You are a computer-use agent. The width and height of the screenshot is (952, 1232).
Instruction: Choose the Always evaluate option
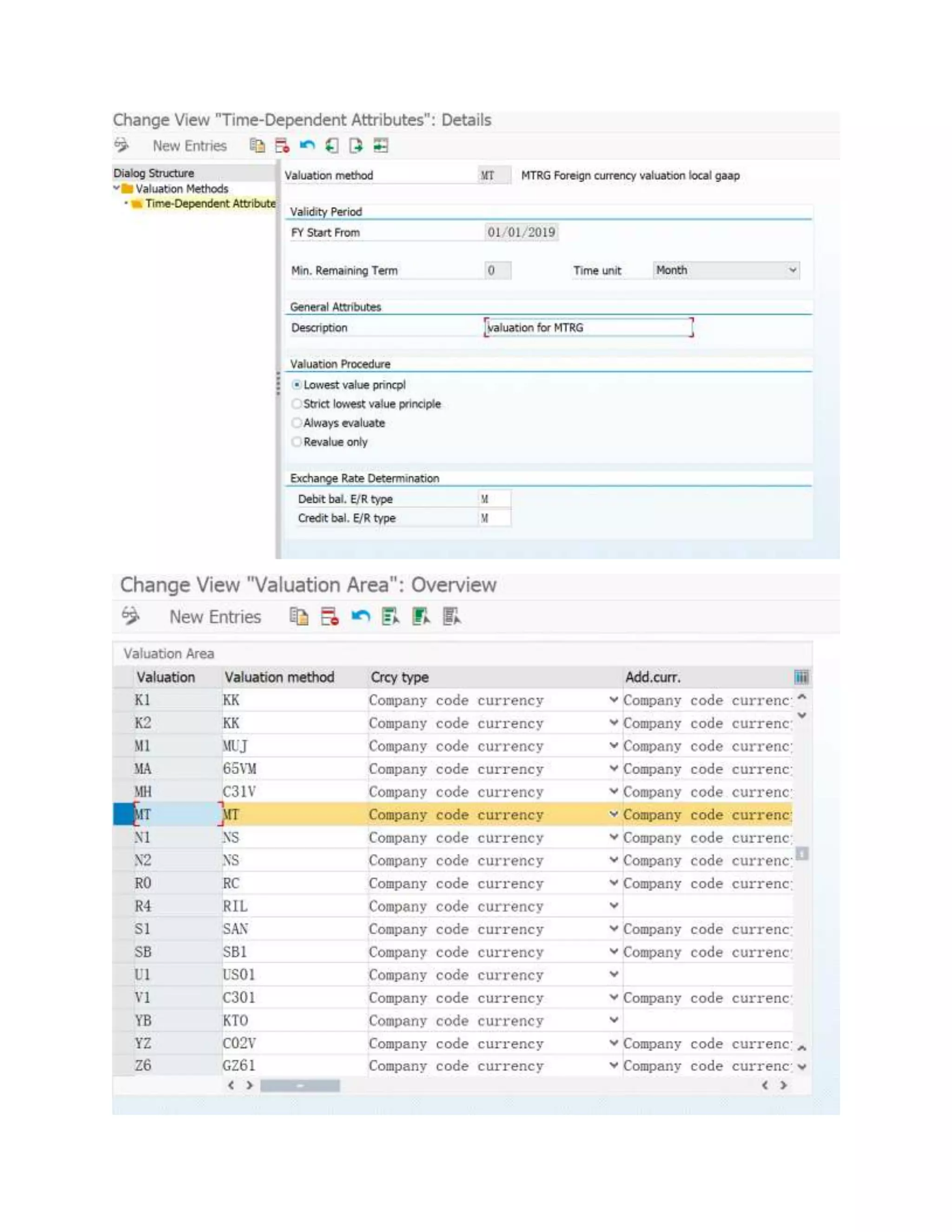[x=297, y=423]
